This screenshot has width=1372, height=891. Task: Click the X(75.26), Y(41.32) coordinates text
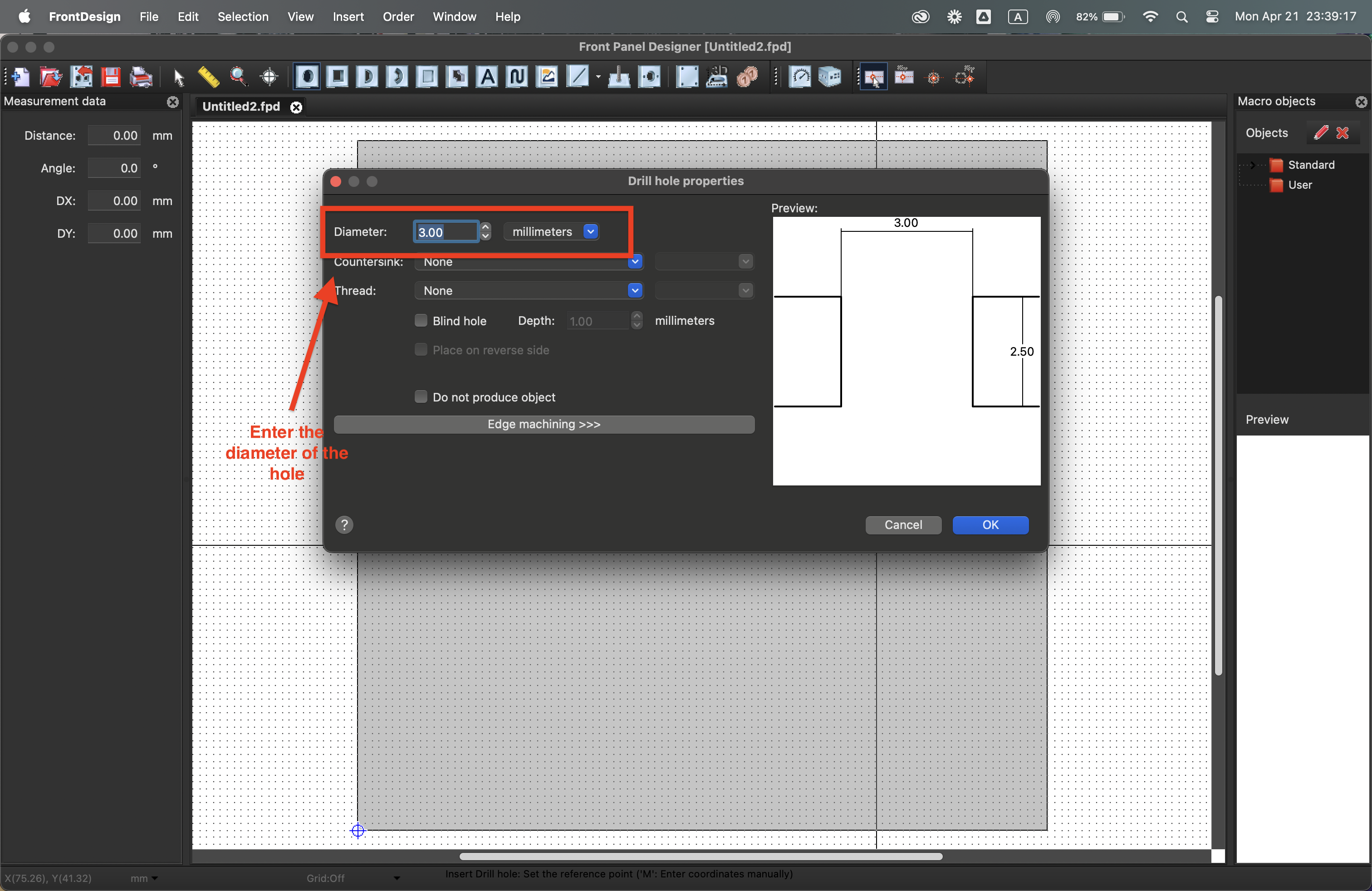[49, 878]
